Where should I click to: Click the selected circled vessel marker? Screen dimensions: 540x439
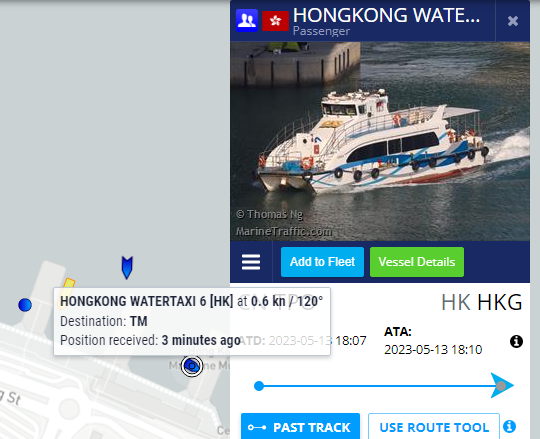(192, 366)
